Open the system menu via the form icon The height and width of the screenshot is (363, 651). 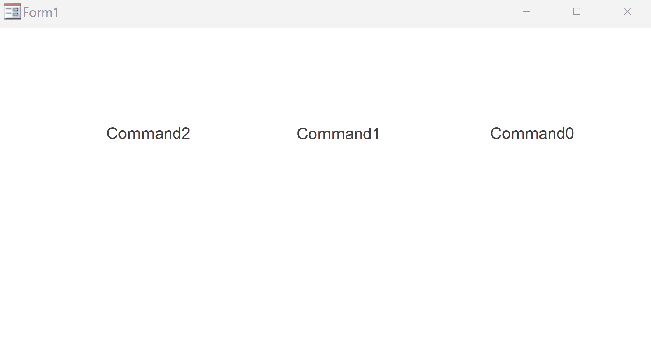[12, 12]
